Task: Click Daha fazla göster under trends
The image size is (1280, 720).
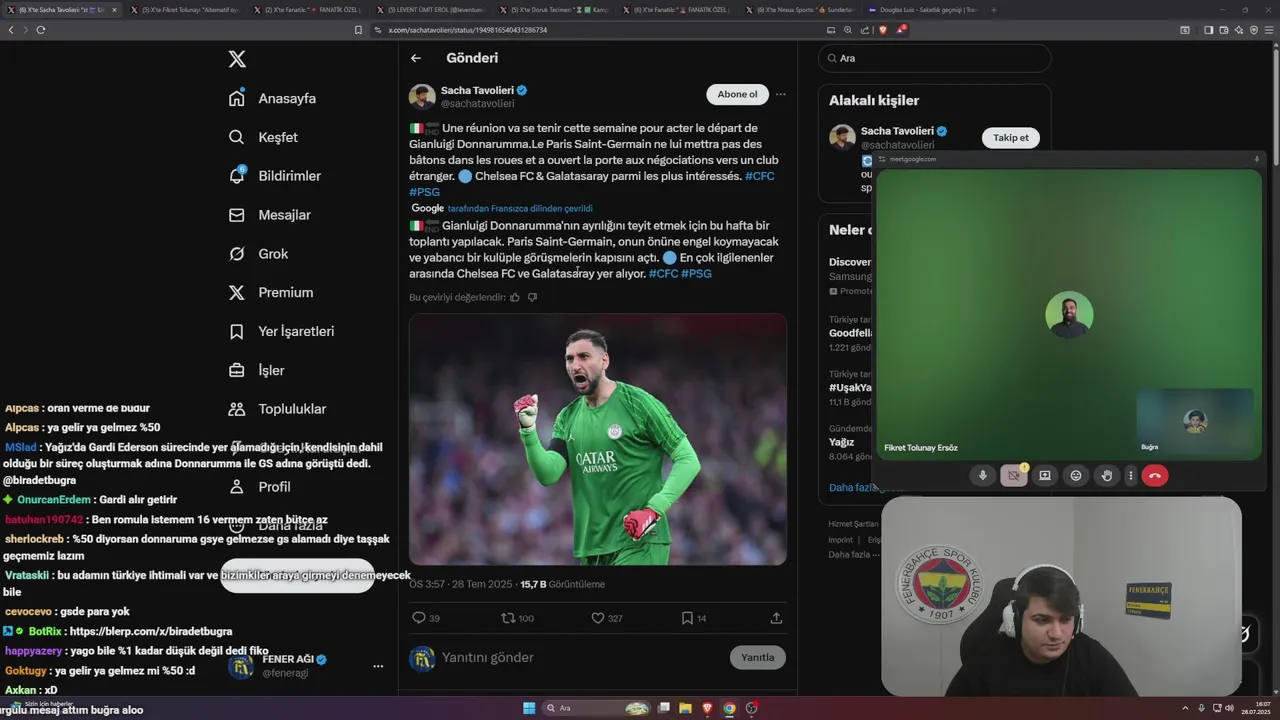Action: pyautogui.click(x=851, y=487)
